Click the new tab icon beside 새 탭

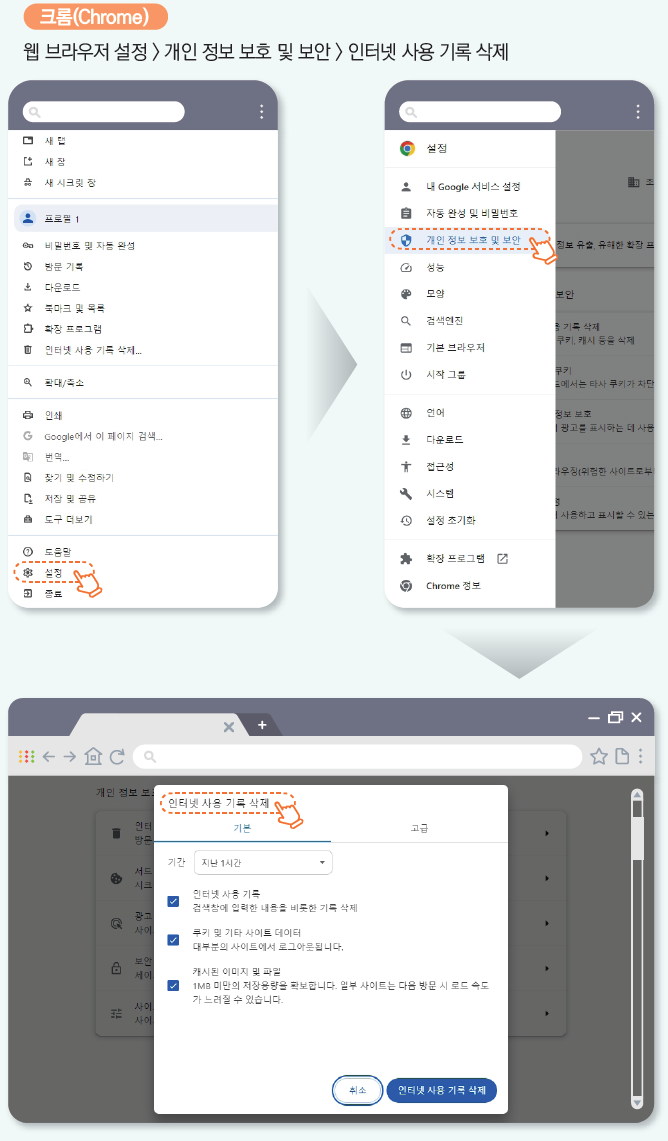click(x=28, y=140)
